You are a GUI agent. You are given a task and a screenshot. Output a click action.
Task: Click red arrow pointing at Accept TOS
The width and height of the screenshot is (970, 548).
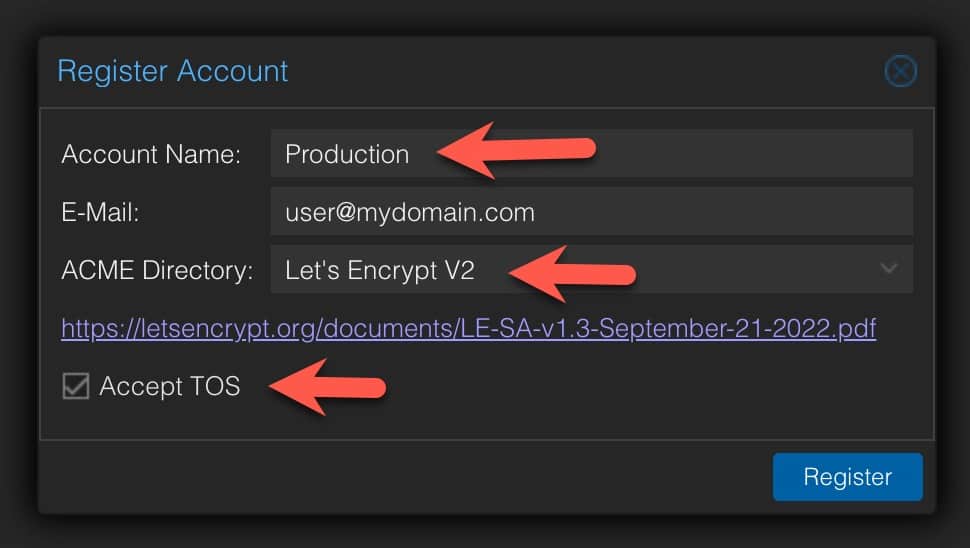coord(327,387)
